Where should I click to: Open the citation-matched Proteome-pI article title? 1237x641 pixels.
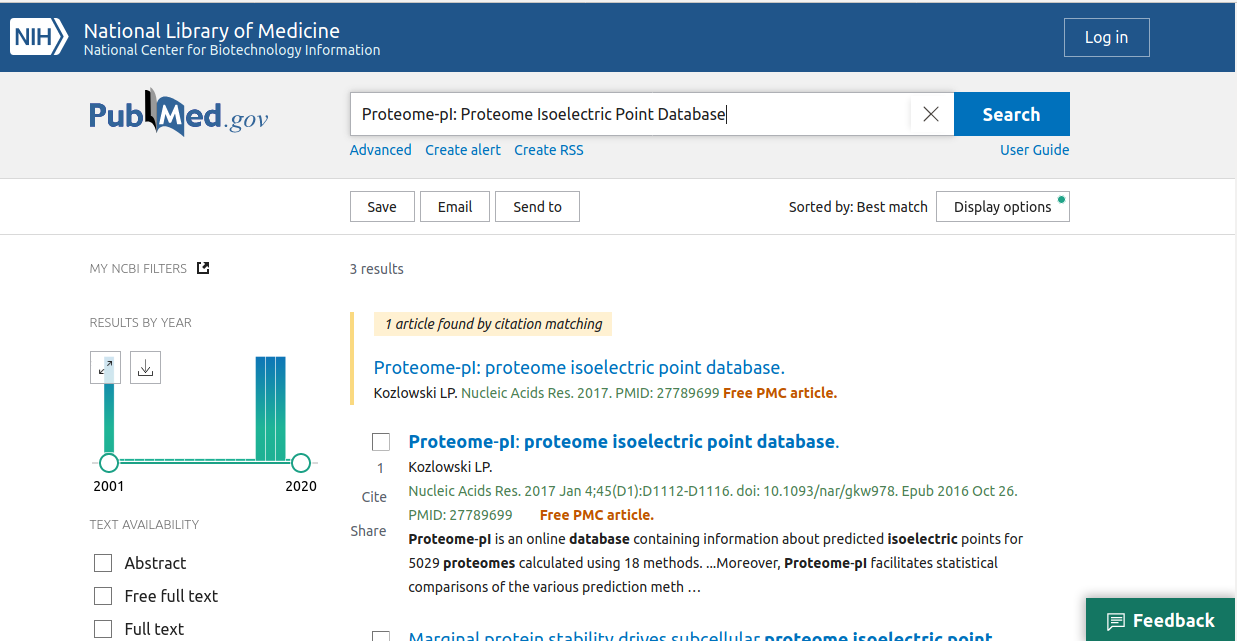[579, 367]
